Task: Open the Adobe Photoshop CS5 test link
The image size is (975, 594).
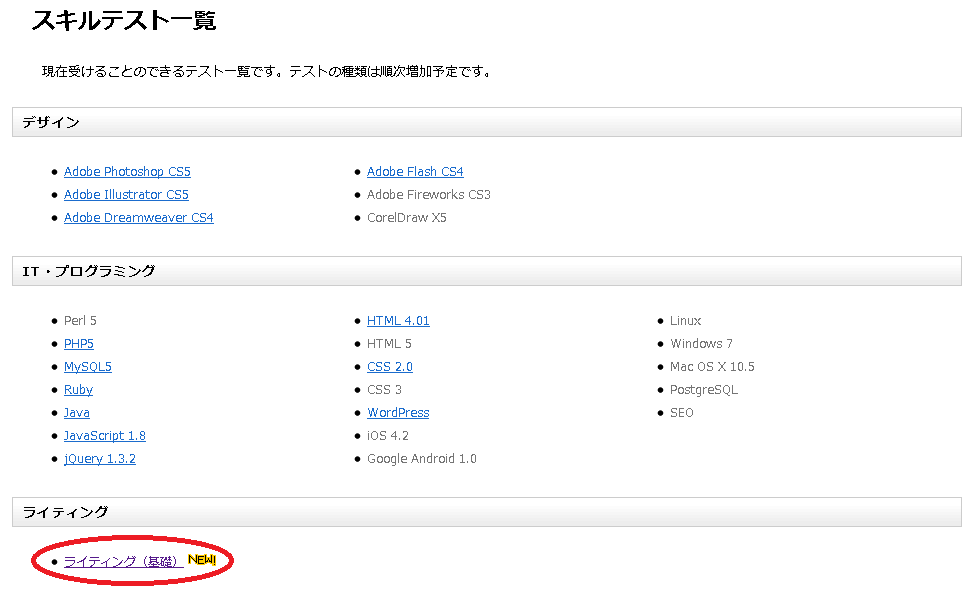Action: [127, 172]
